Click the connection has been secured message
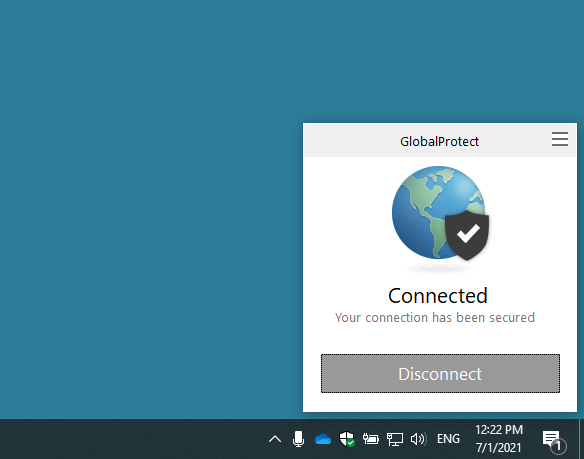Screen dimensions: 584x459 pos(435,317)
